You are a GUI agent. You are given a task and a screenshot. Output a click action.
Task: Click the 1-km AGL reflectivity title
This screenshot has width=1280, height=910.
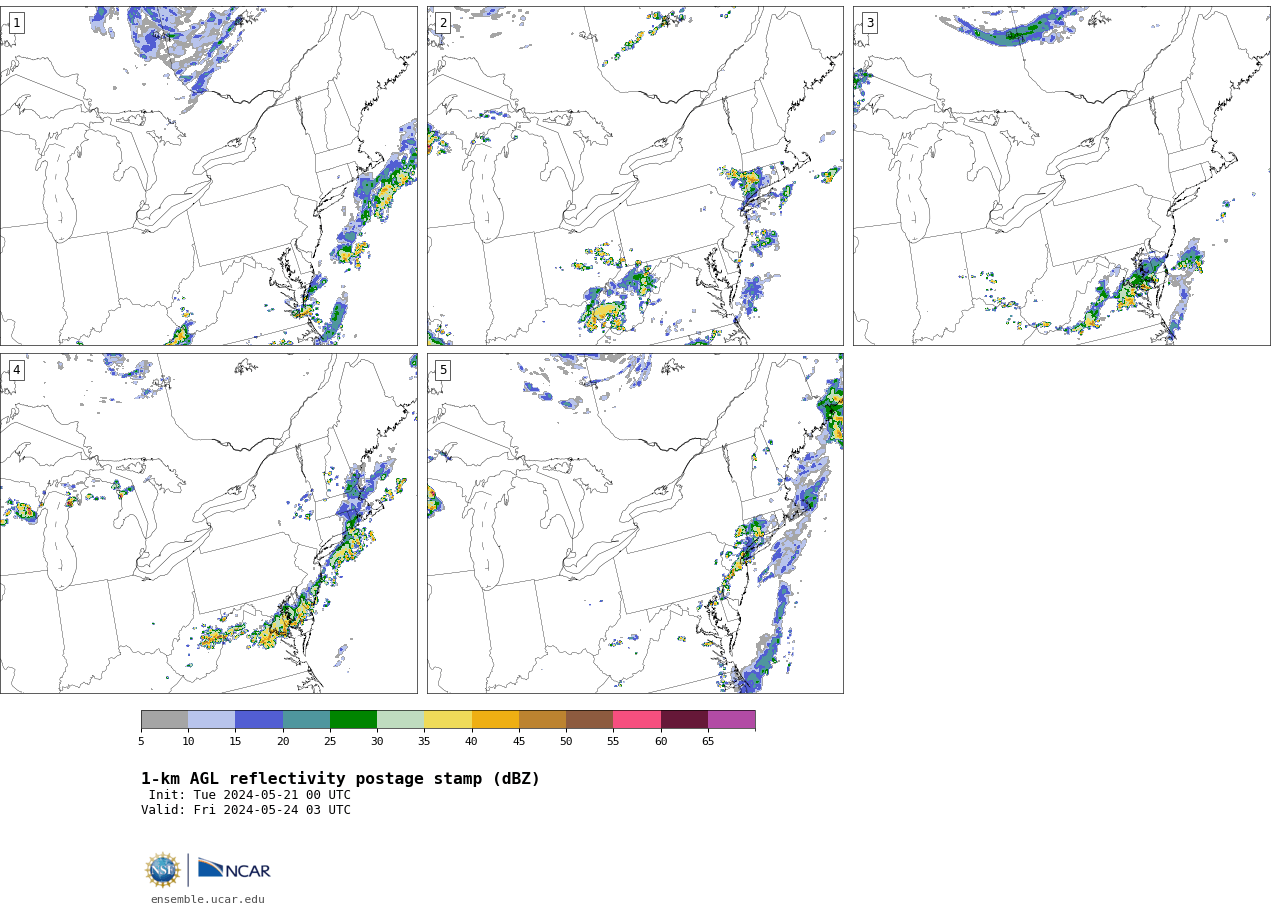[x=340, y=779]
